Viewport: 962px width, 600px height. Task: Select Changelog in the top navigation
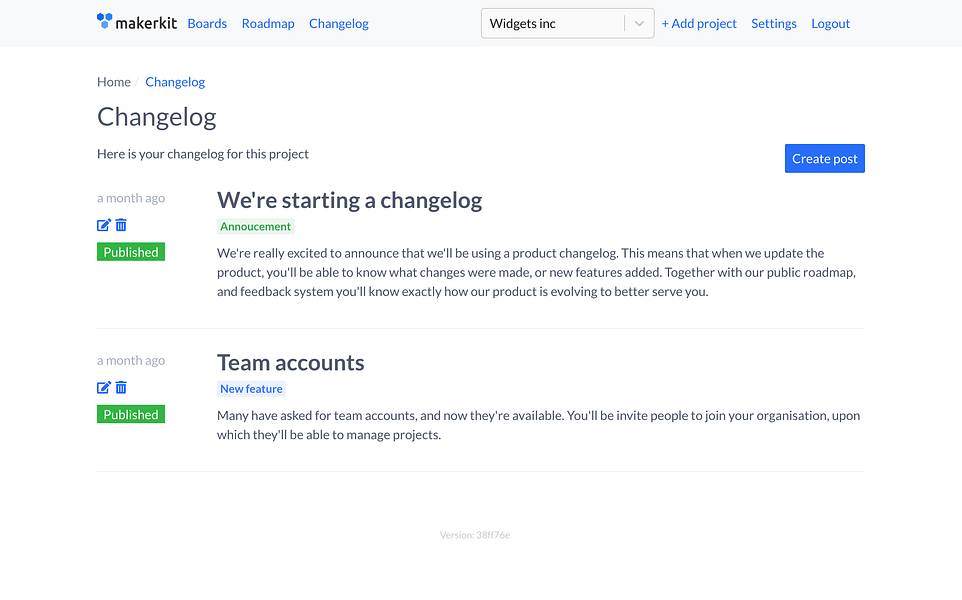pyautogui.click(x=339, y=23)
